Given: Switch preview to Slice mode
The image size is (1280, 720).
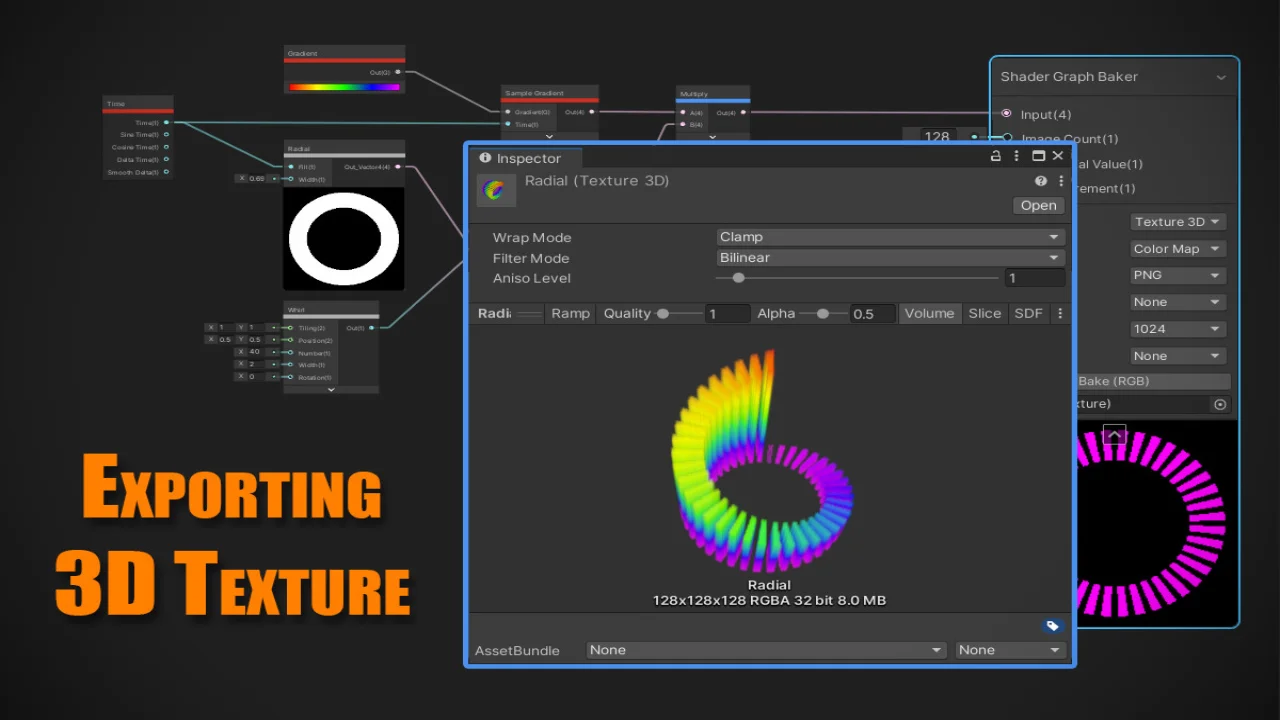Looking at the screenshot, I should point(984,313).
